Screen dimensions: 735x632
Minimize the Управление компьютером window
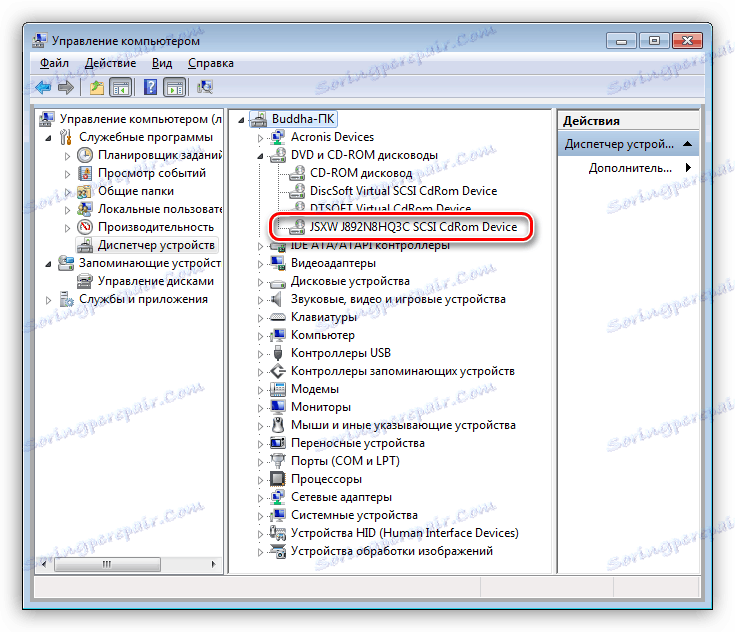coord(622,41)
